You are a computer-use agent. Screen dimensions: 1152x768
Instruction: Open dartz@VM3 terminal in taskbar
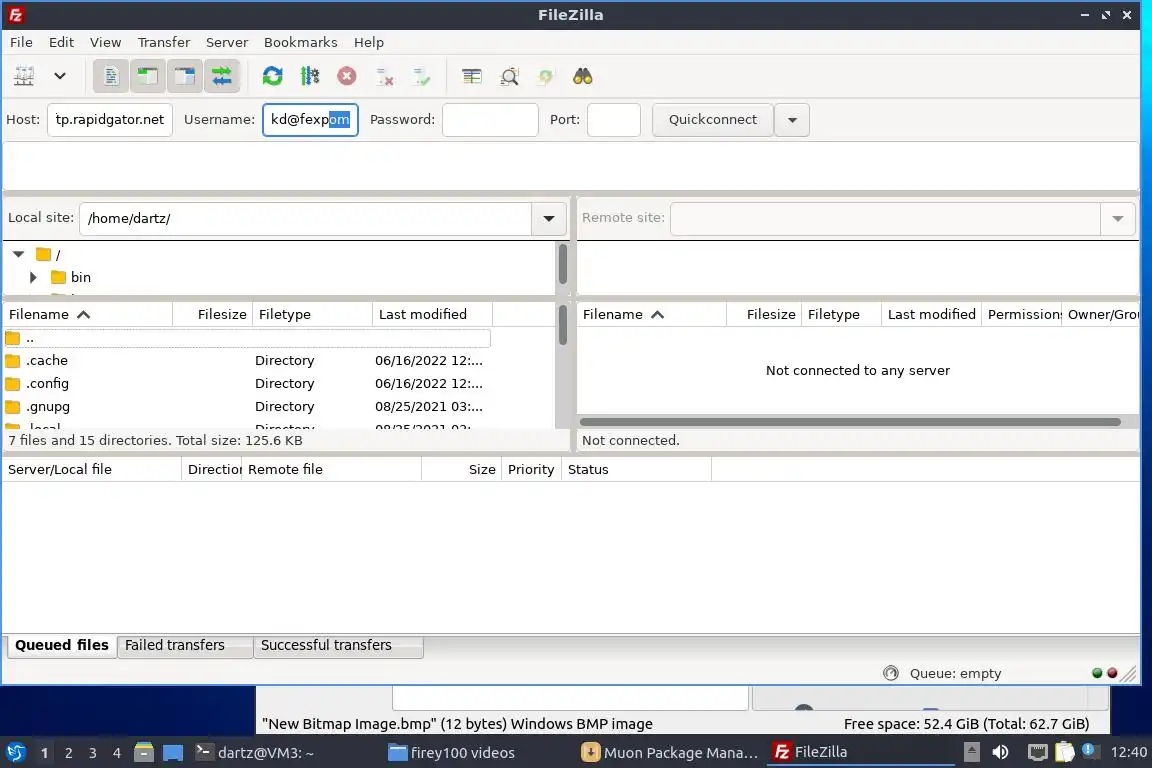[x=256, y=753]
